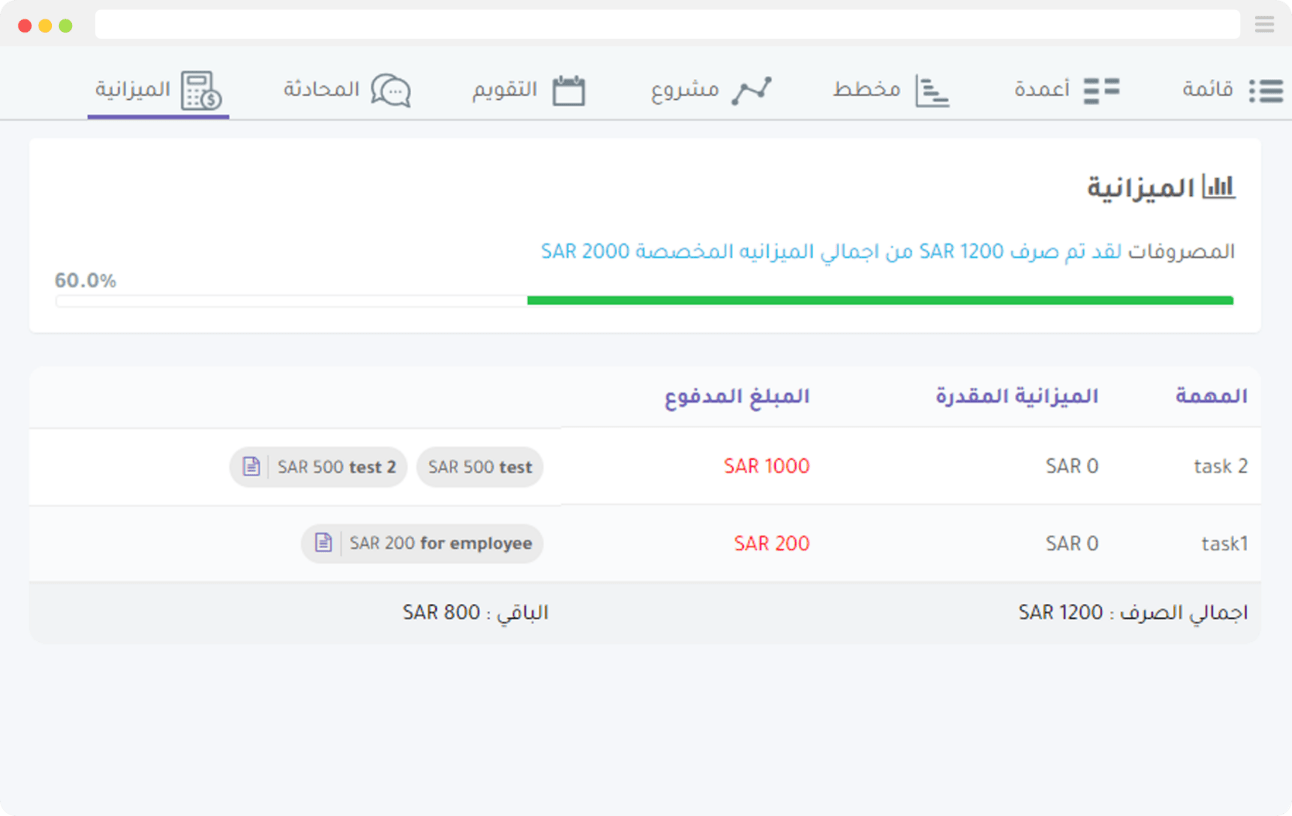Click the budget calculator icon in tab bar
Screen dimensions: 1292x816
tap(201, 91)
